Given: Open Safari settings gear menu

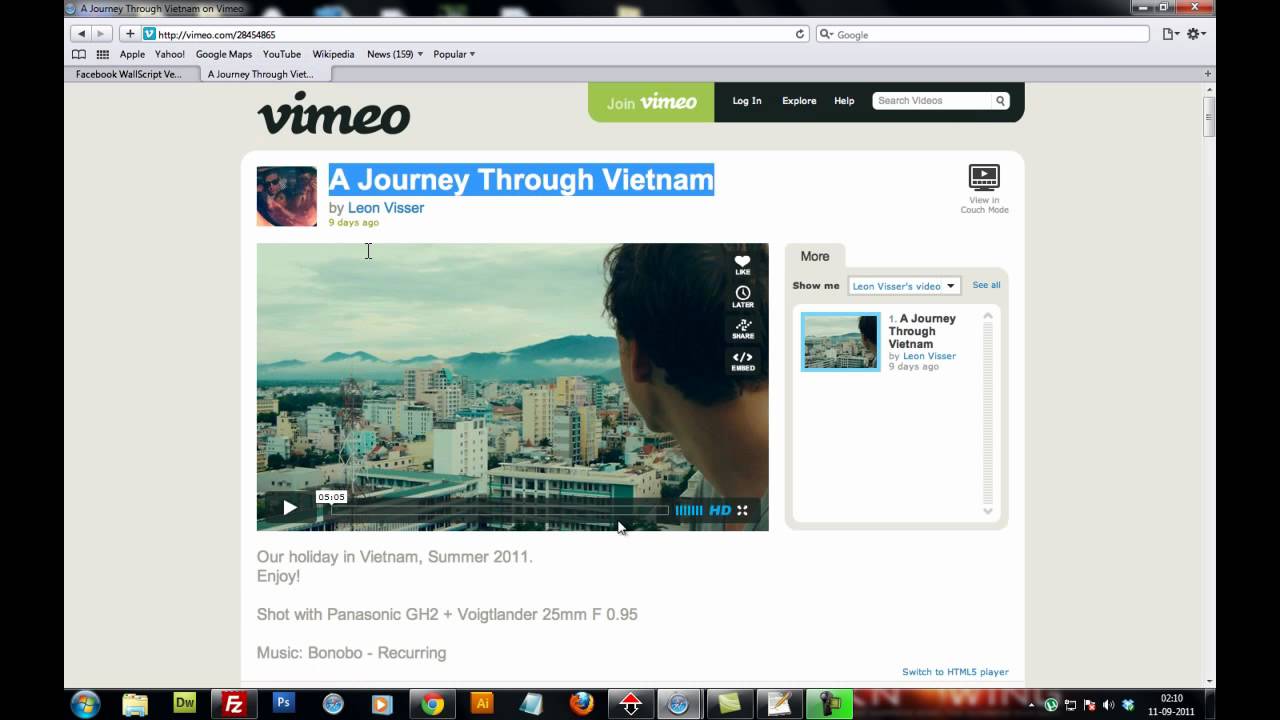Looking at the screenshot, I should (x=1196, y=34).
